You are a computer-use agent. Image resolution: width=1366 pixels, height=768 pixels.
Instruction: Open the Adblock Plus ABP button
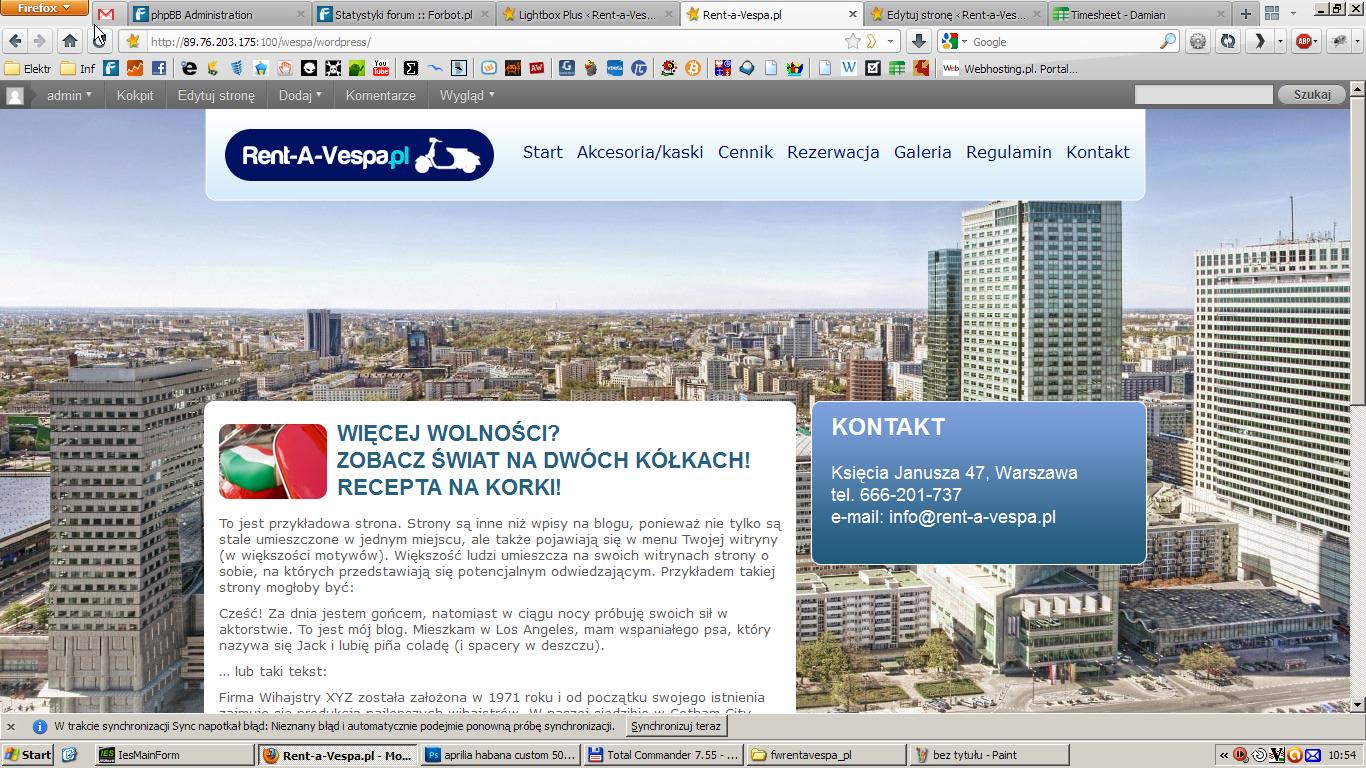click(1304, 41)
